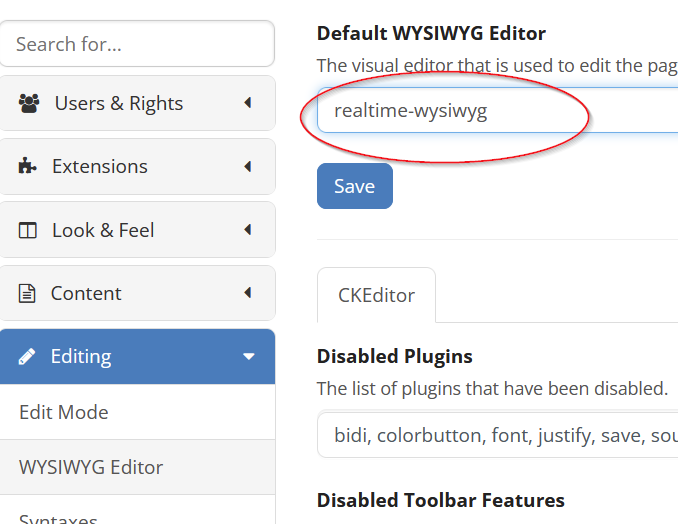Collapse the Editing section caret

pos(248,357)
